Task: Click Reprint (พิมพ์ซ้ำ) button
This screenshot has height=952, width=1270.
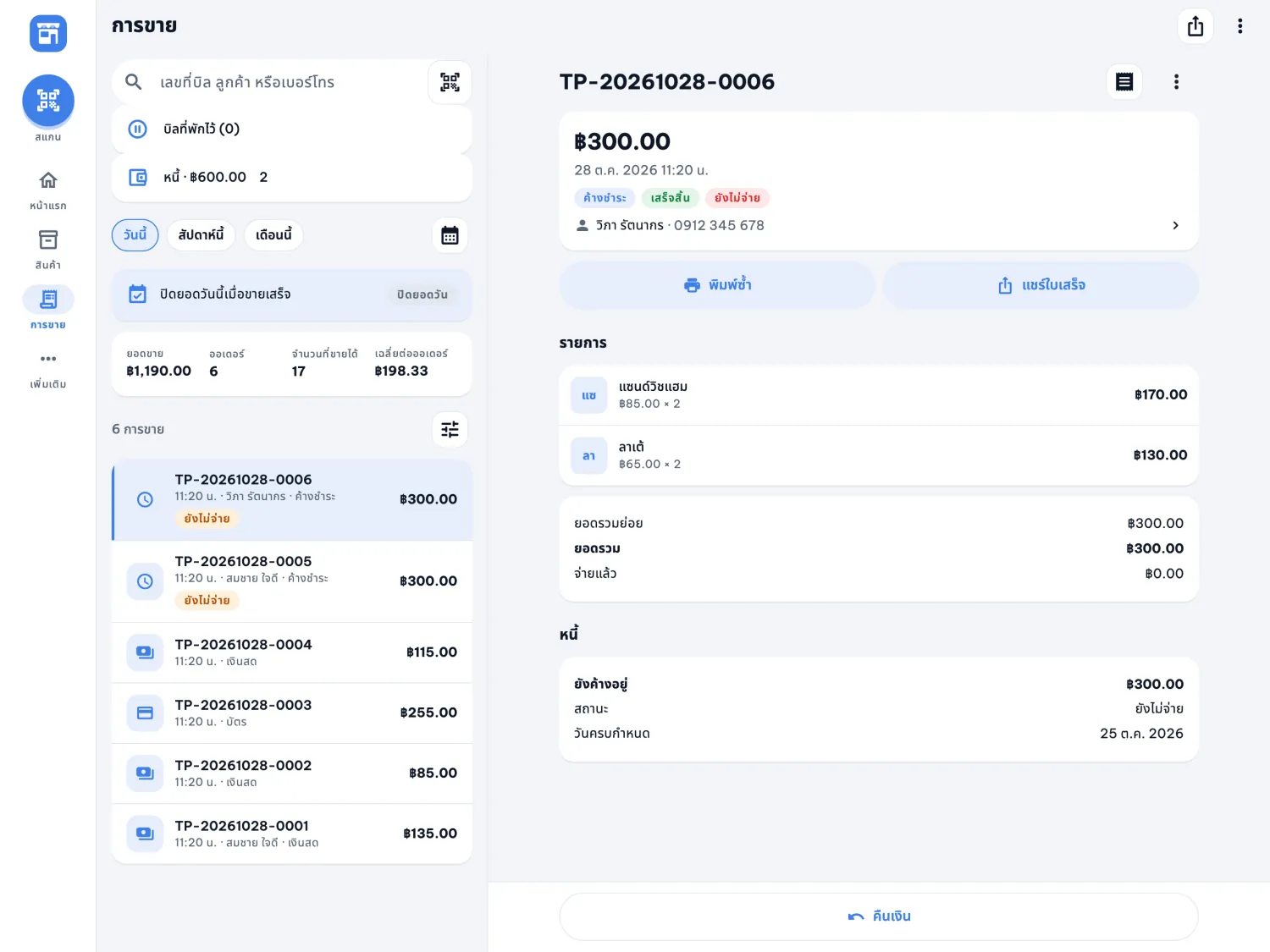Action: coord(716,285)
